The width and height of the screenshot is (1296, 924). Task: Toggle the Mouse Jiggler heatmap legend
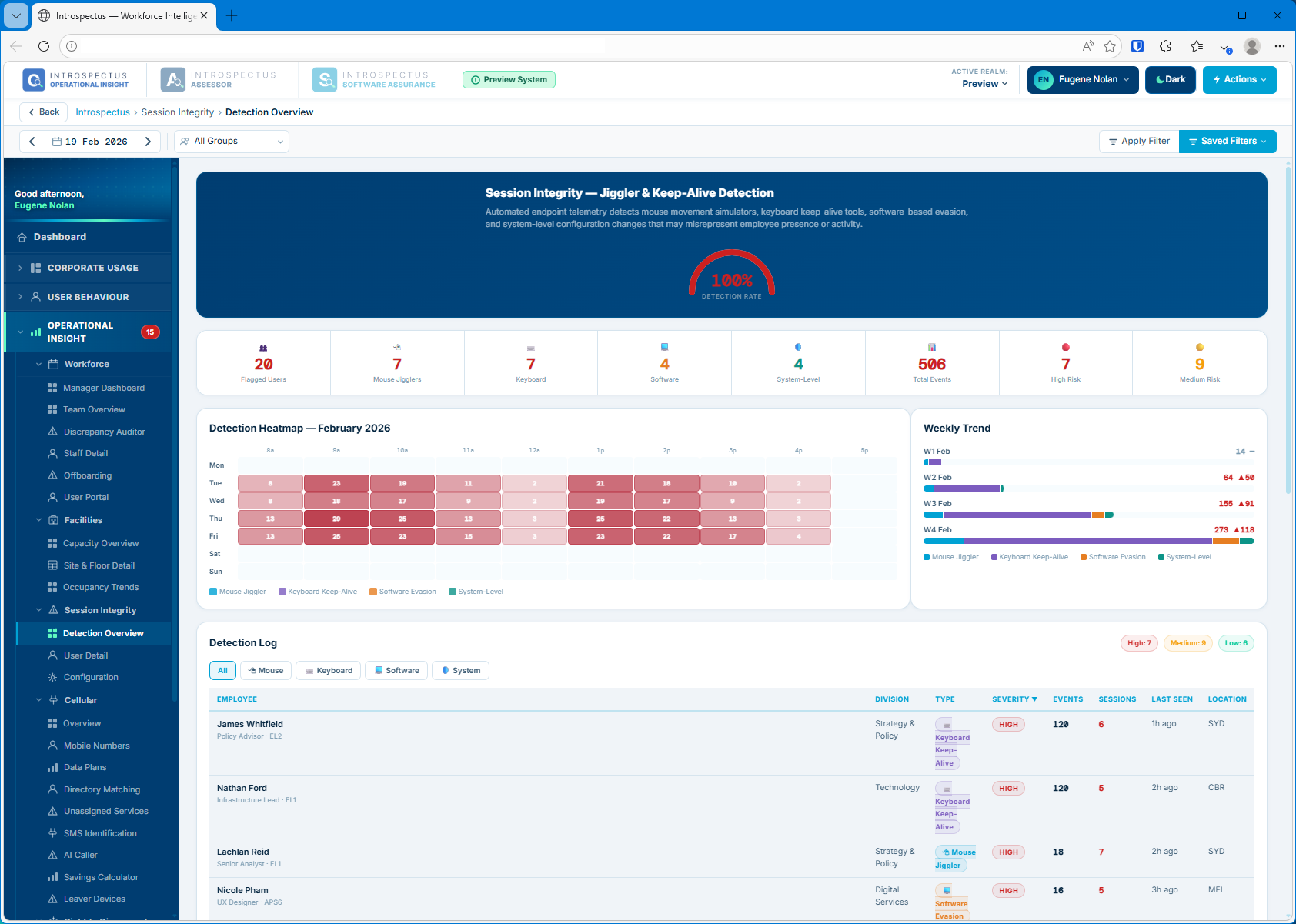pyautogui.click(x=237, y=591)
